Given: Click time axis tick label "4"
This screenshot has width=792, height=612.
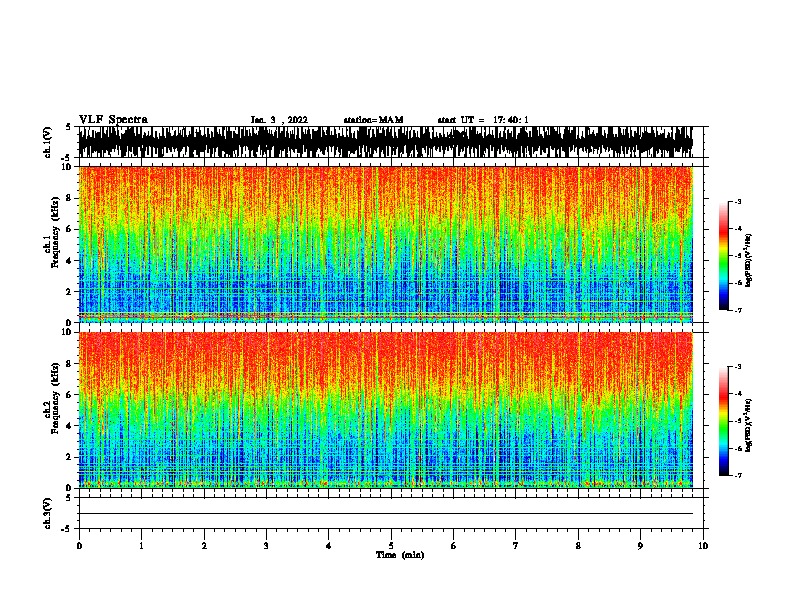Looking at the screenshot, I should pos(329,546).
